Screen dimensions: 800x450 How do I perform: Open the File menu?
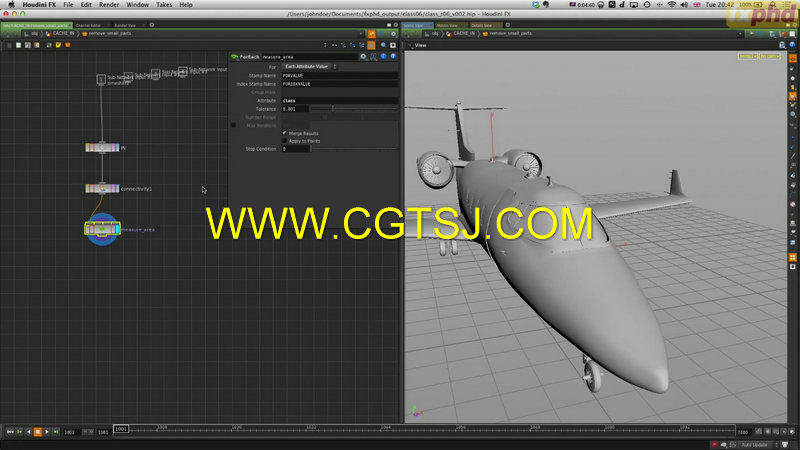68,5
